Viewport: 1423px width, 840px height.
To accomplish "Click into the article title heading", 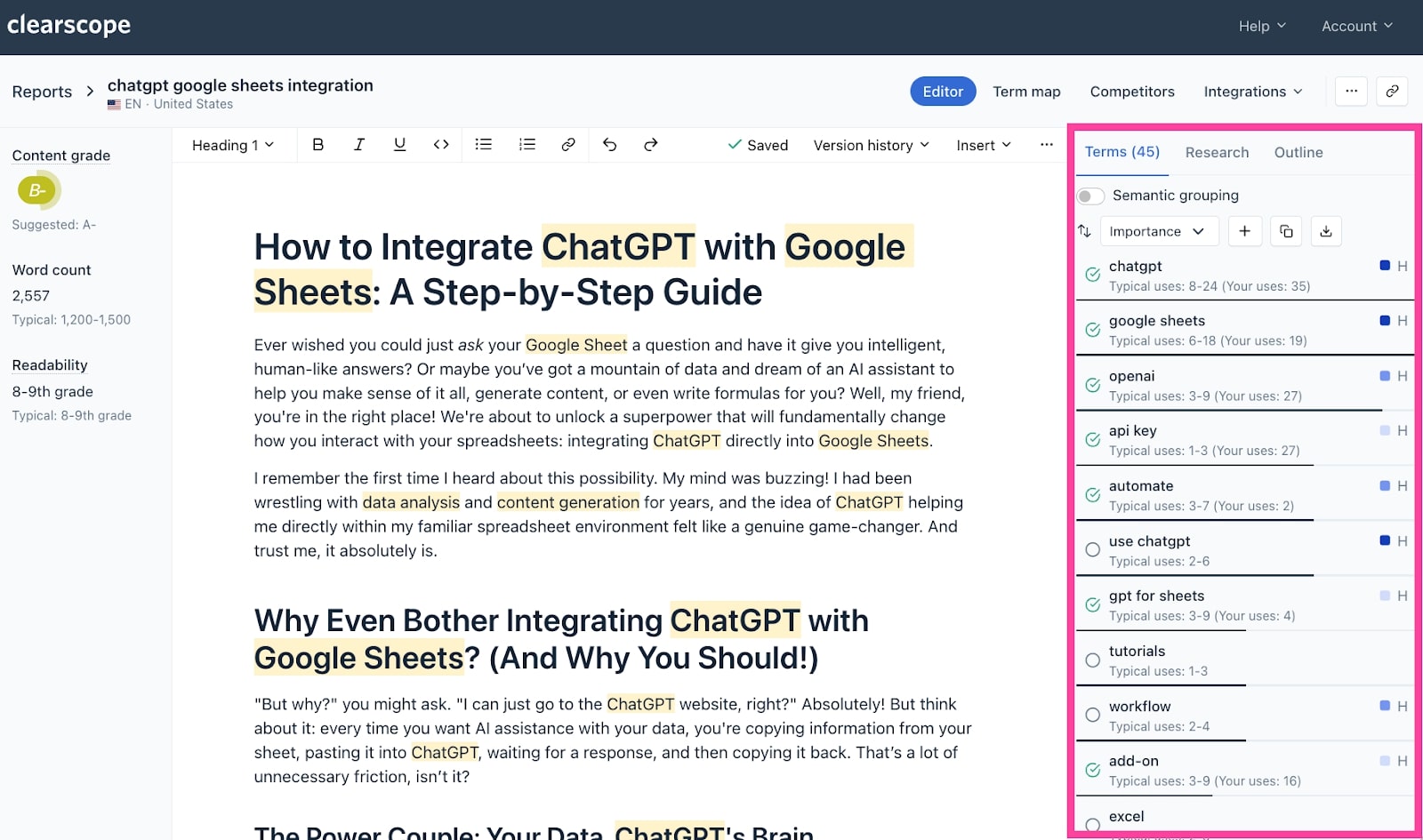I will point(583,269).
